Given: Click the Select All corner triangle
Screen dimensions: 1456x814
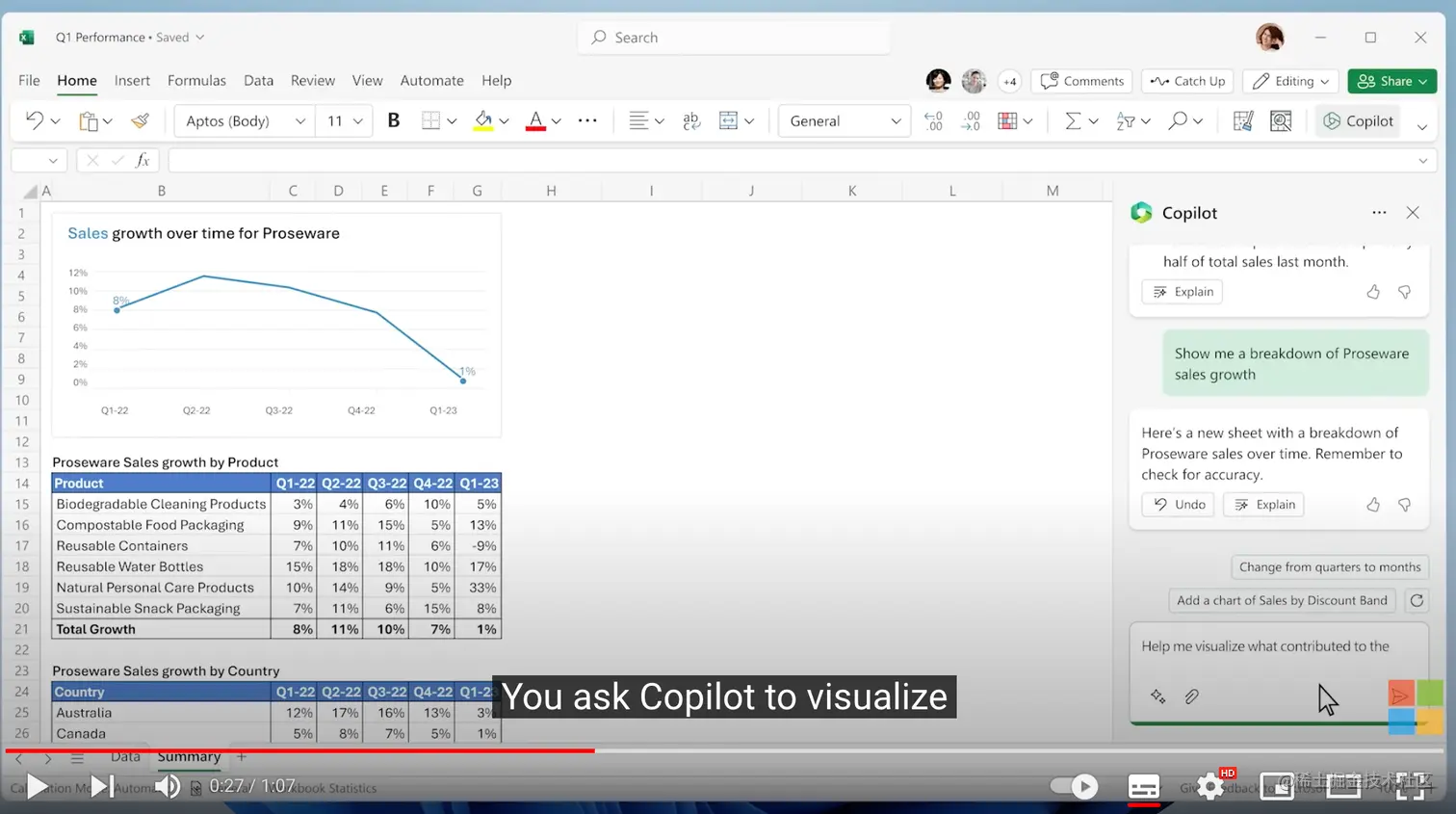Looking at the screenshot, I should point(31,191).
